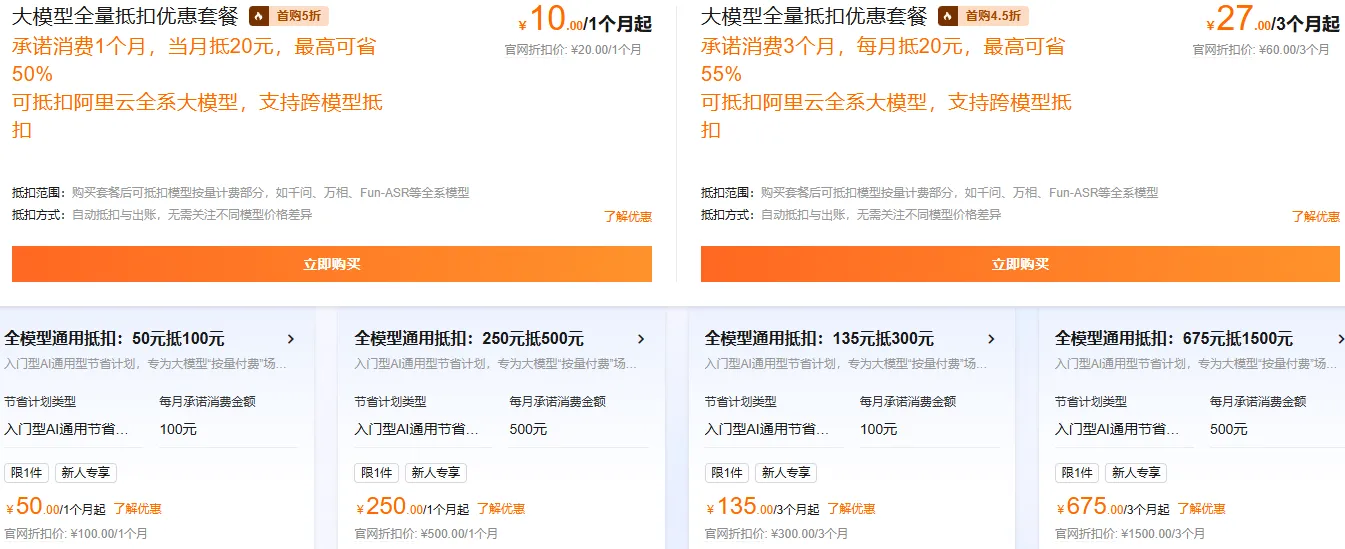This screenshot has height=549, width=1345.
Task: Open 了解优惠 link in the ¥10.00 package
Action: click(628, 216)
